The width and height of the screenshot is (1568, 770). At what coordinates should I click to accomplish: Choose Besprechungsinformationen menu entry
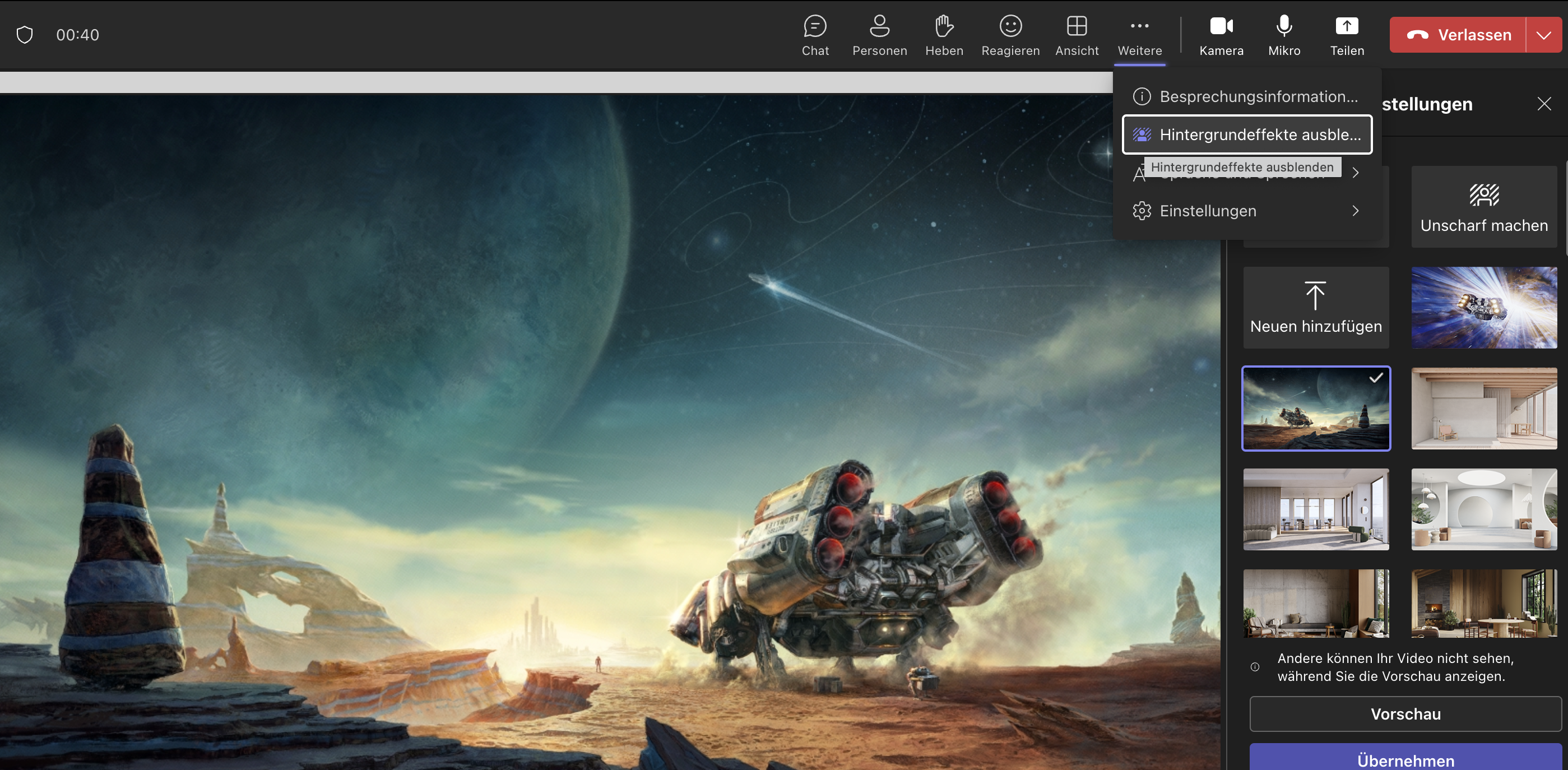click(1246, 96)
